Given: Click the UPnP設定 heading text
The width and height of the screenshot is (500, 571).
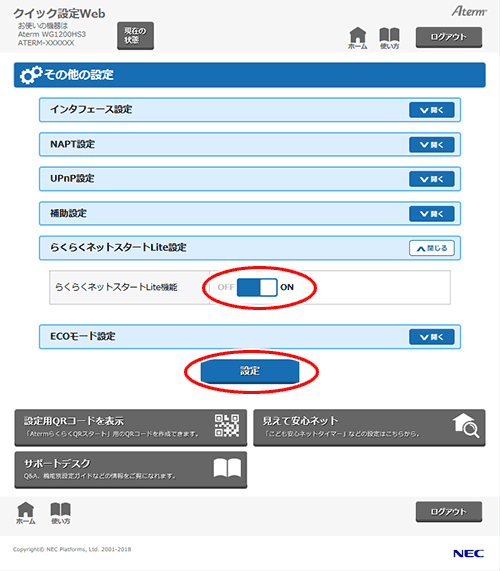Looking at the screenshot, I should tap(72, 178).
